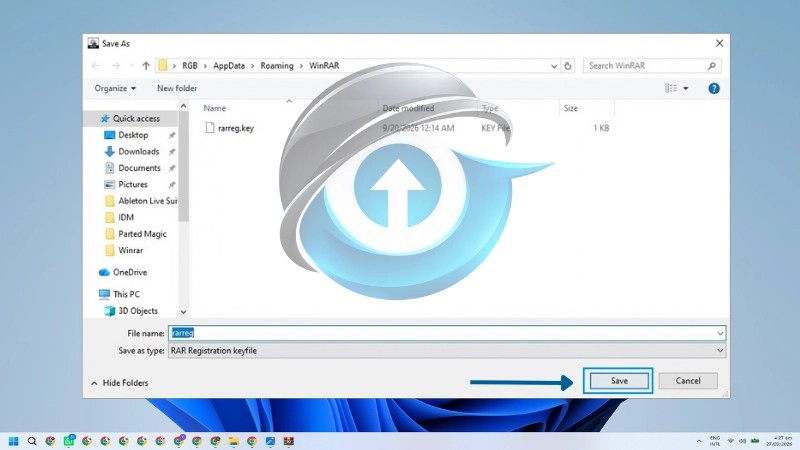800x450 pixels.
Task: Change view with the view icon
Action: point(671,88)
